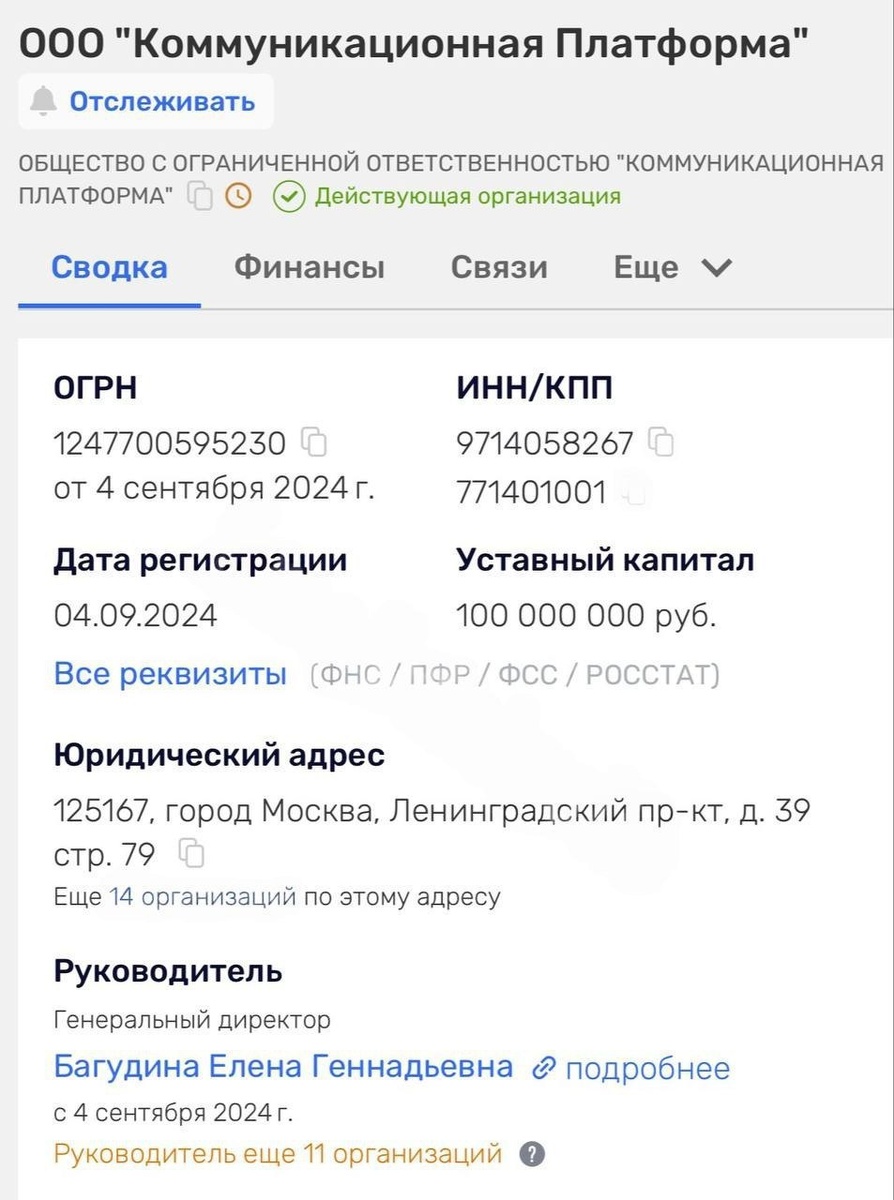The height and width of the screenshot is (1200, 894).
Task: Copy the ИНН 9714058267 via copy icon
Action: click(660, 440)
